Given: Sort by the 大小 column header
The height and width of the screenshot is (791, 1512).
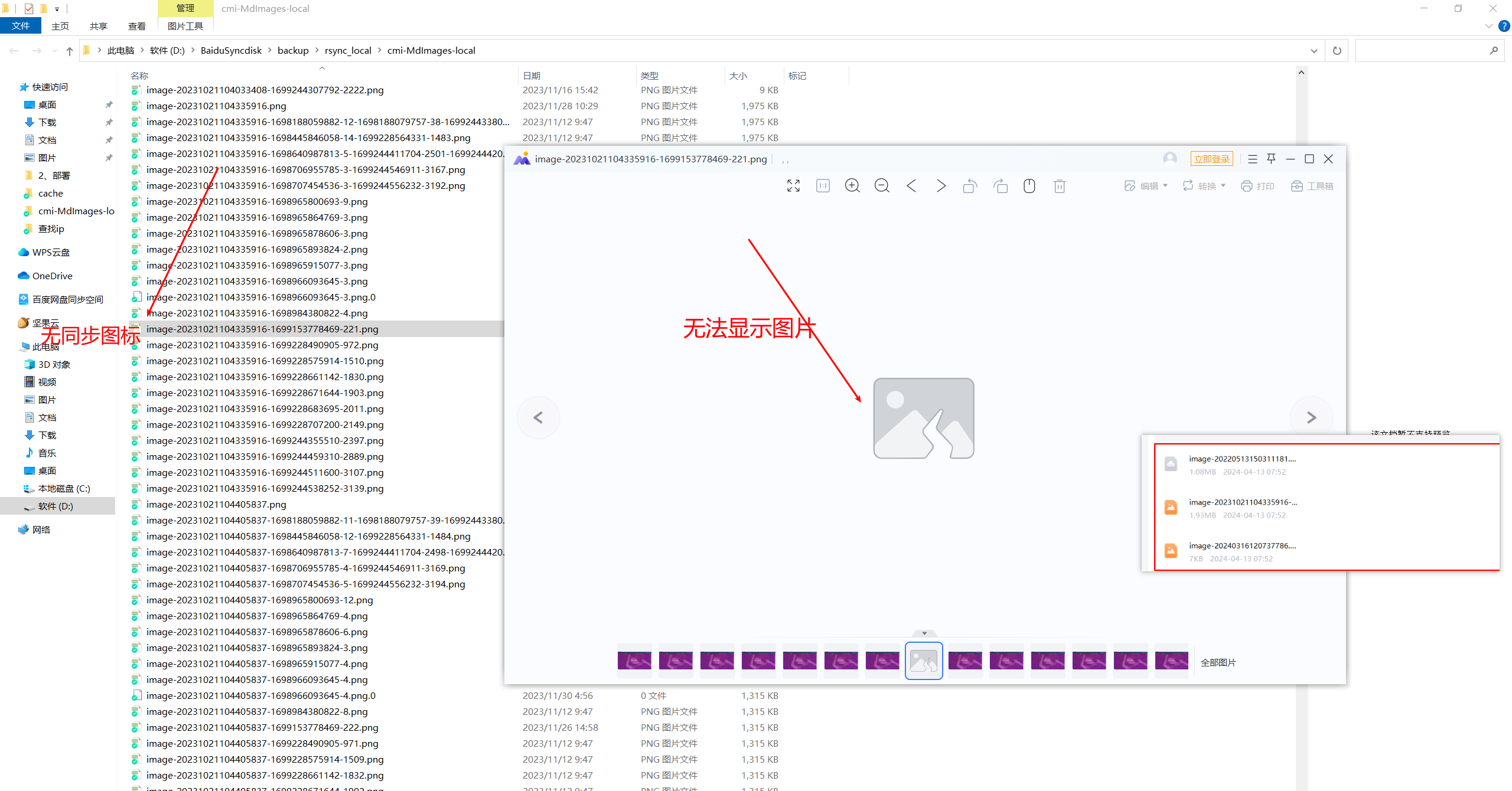Looking at the screenshot, I should (738, 76).
